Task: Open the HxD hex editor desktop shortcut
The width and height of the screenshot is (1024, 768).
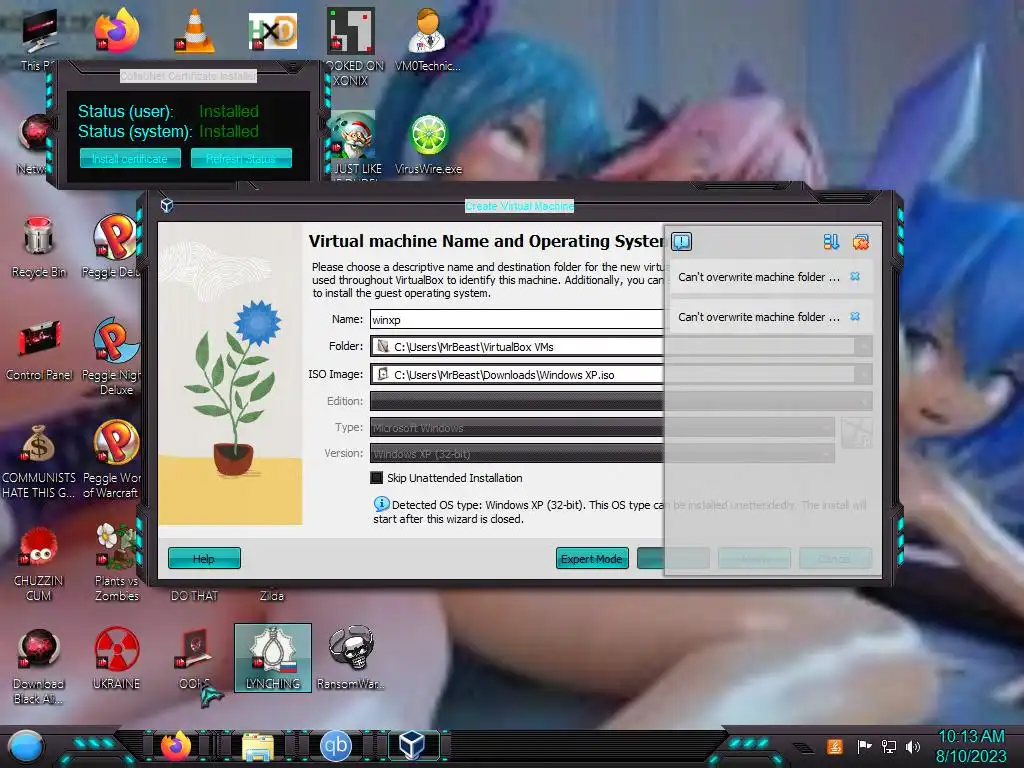Action: (x=273, y=31)
